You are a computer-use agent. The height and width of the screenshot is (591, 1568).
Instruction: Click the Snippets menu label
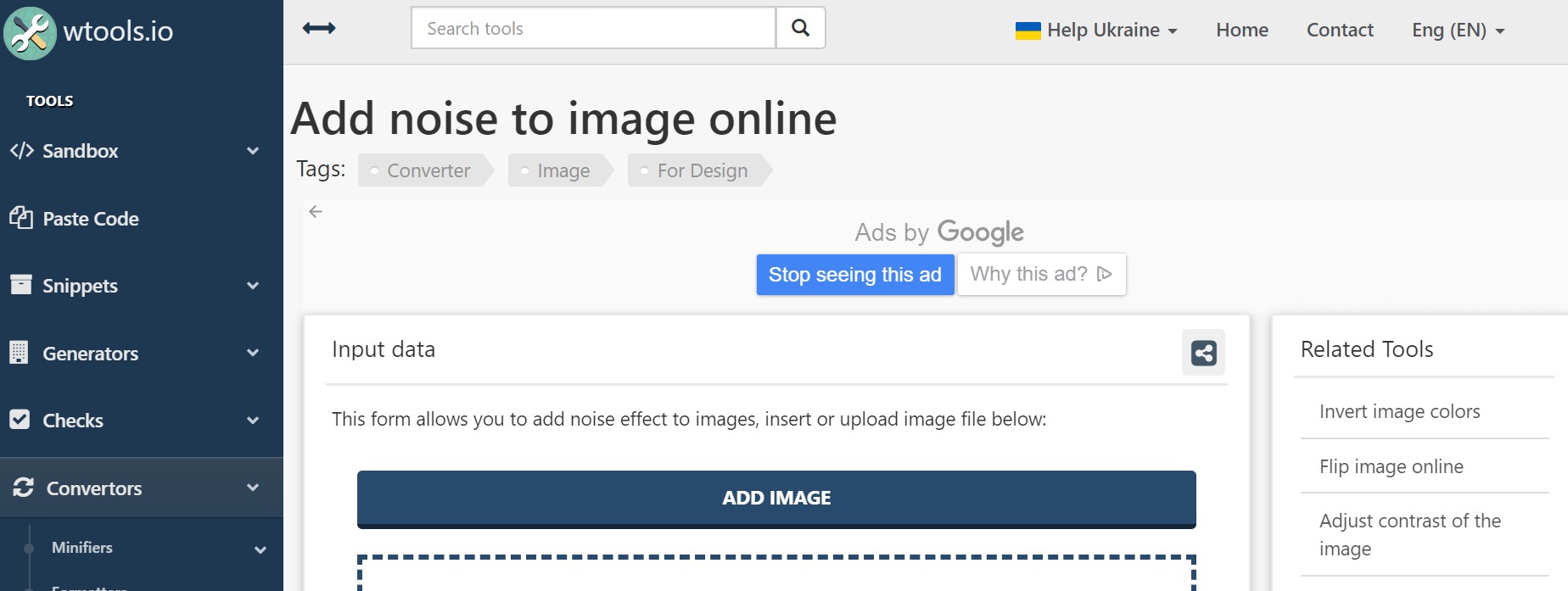pos(81,286)
